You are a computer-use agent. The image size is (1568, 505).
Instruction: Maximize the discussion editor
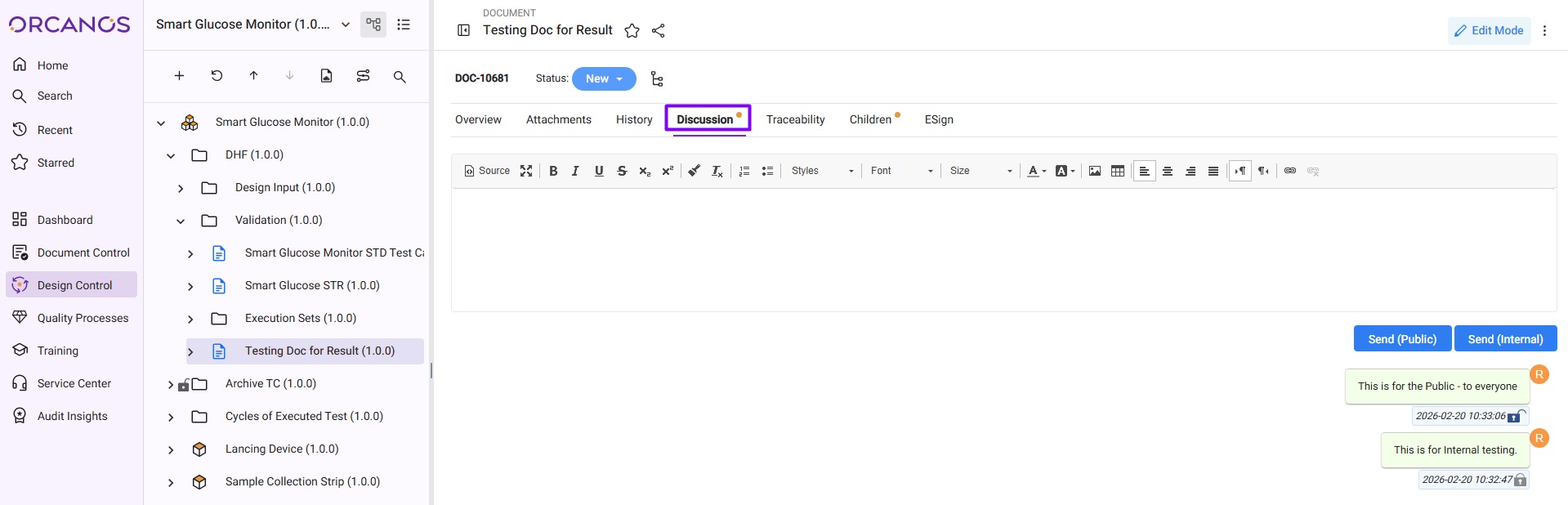(x=526, y=171)
